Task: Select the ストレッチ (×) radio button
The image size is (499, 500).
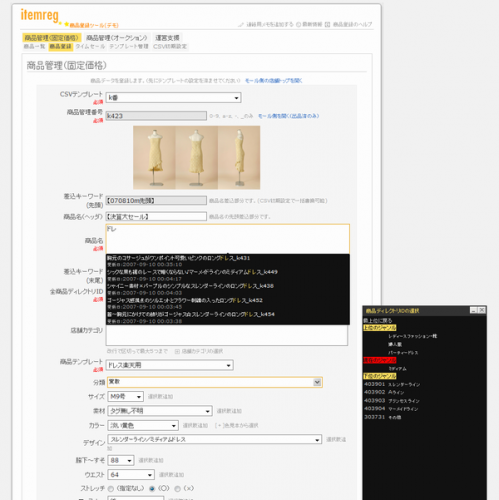Action: [178, 489]
